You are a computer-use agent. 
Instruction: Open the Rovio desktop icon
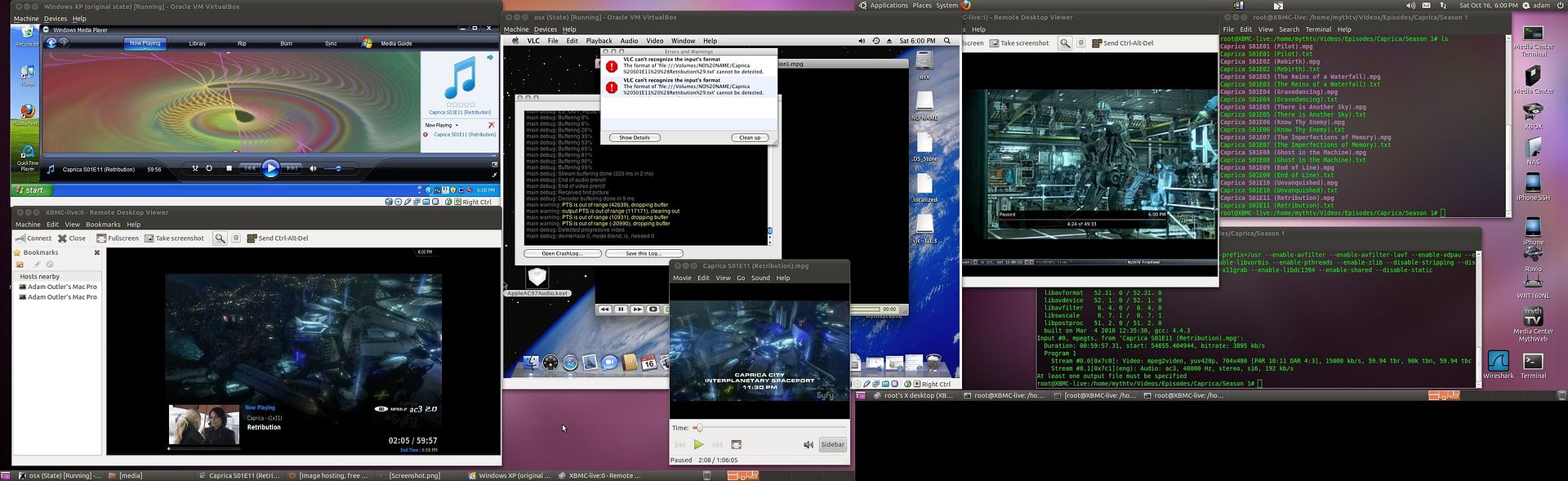tap(1534, 260)
